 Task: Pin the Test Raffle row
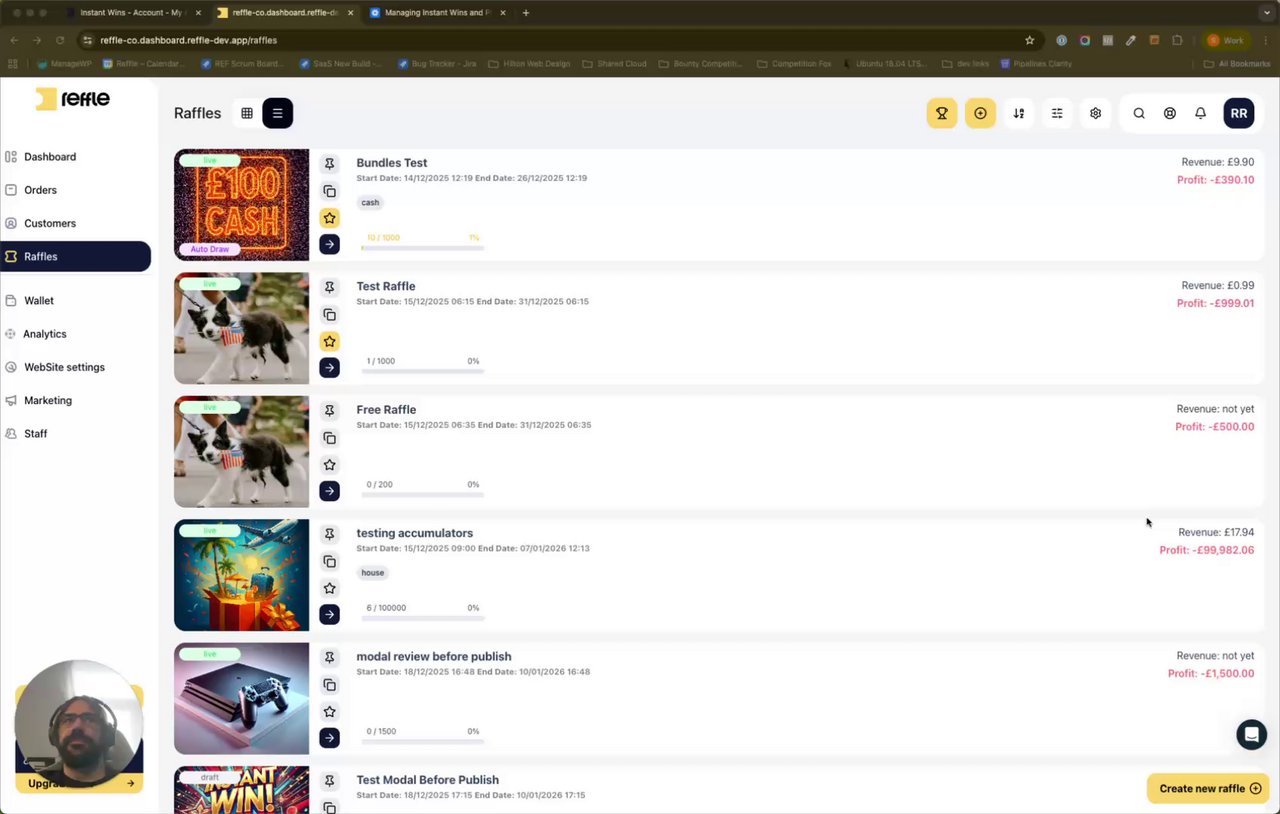pyautogui.click(x=329, y=288)
